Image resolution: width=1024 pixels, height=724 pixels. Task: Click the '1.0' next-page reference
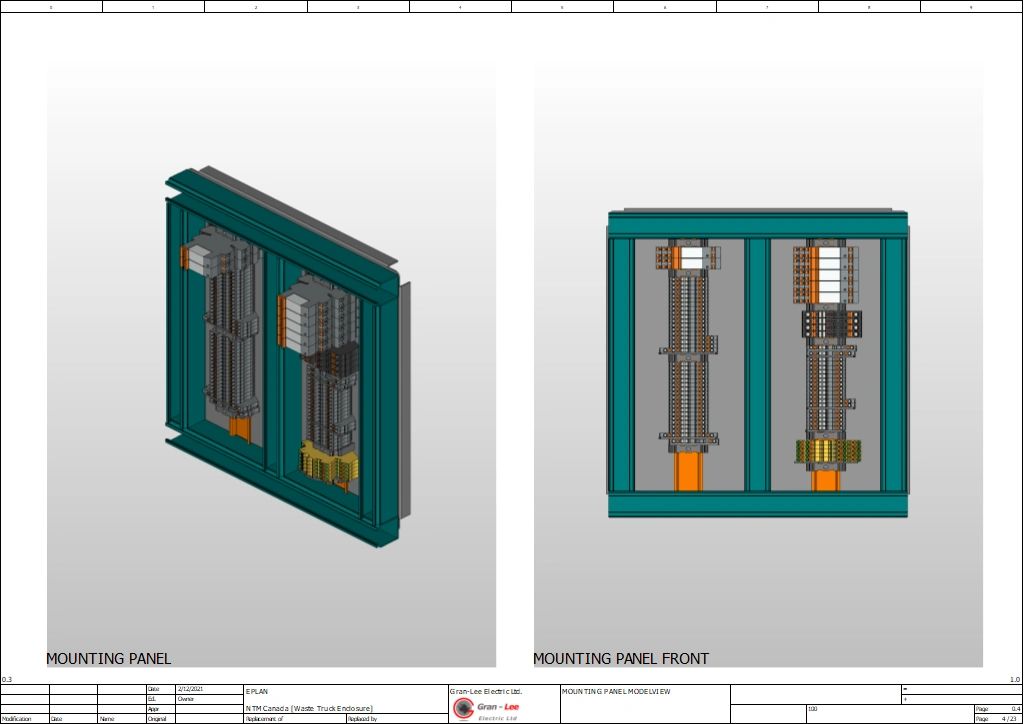(1015, 680)
